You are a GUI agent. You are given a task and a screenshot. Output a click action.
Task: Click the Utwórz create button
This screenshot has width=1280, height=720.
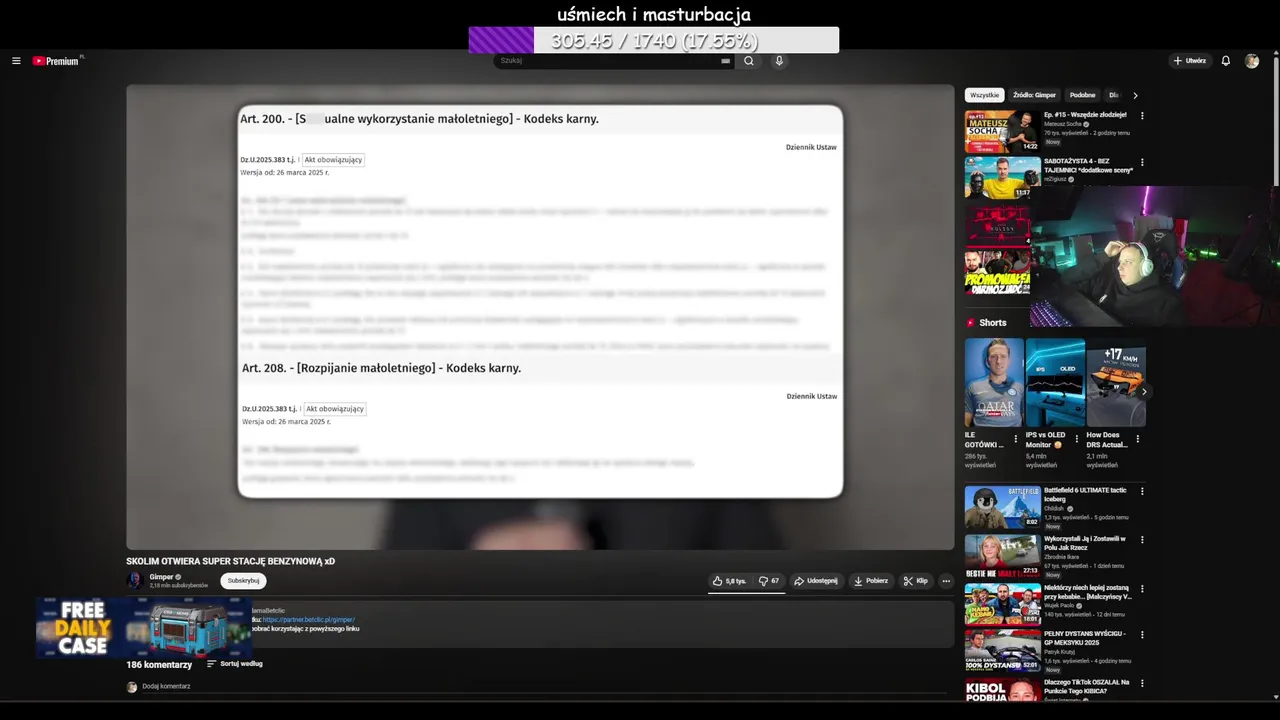coord(1190,61)
